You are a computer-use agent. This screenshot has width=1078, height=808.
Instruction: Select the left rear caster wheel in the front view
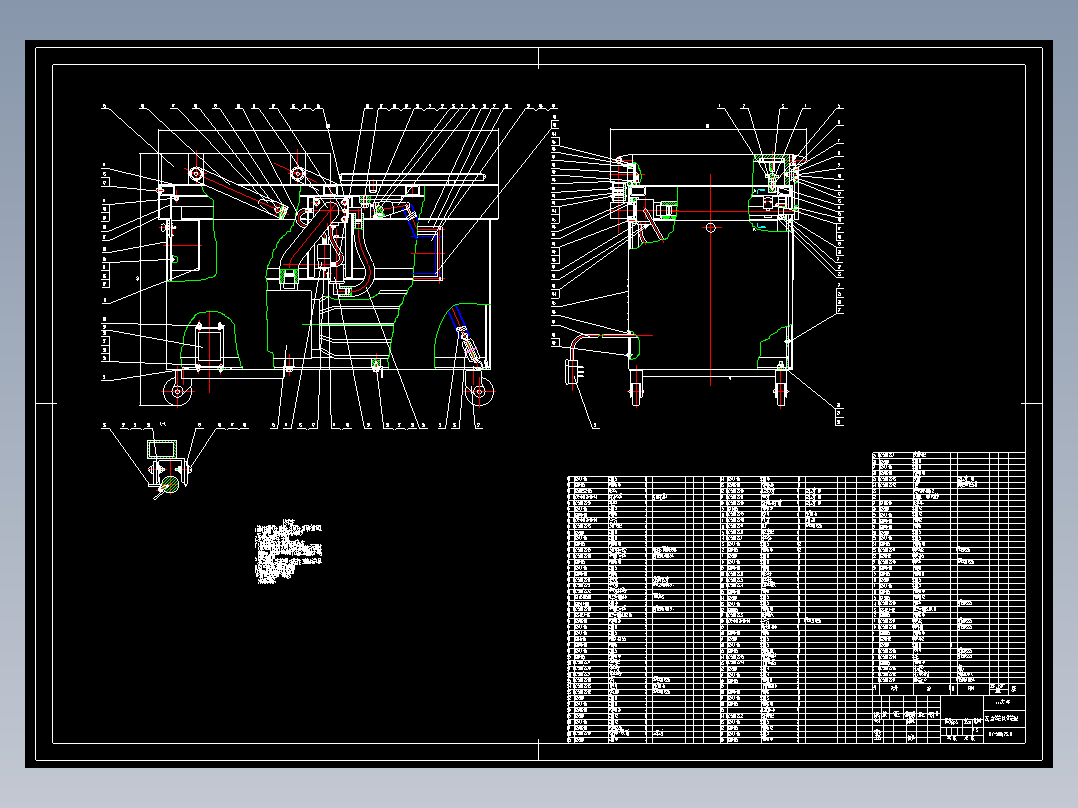click(x=177, y=391)
